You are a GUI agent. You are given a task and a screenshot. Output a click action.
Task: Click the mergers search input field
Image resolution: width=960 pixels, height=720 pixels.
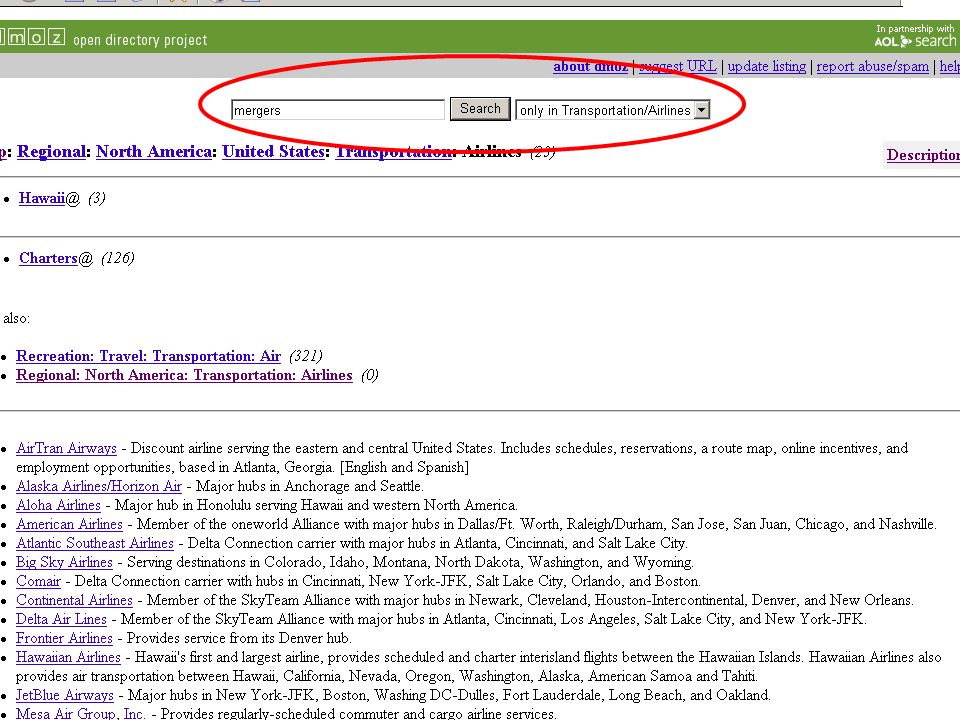tap(338, 110)
